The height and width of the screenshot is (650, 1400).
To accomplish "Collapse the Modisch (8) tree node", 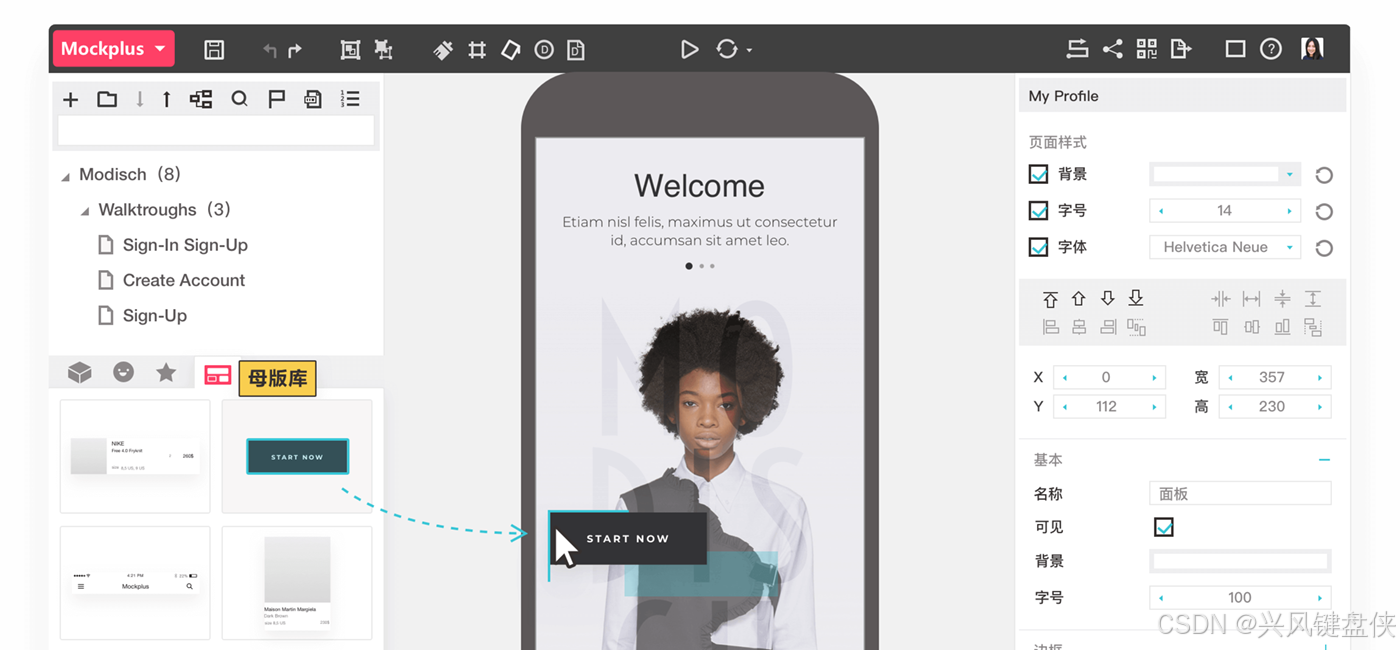I will 65,176.
